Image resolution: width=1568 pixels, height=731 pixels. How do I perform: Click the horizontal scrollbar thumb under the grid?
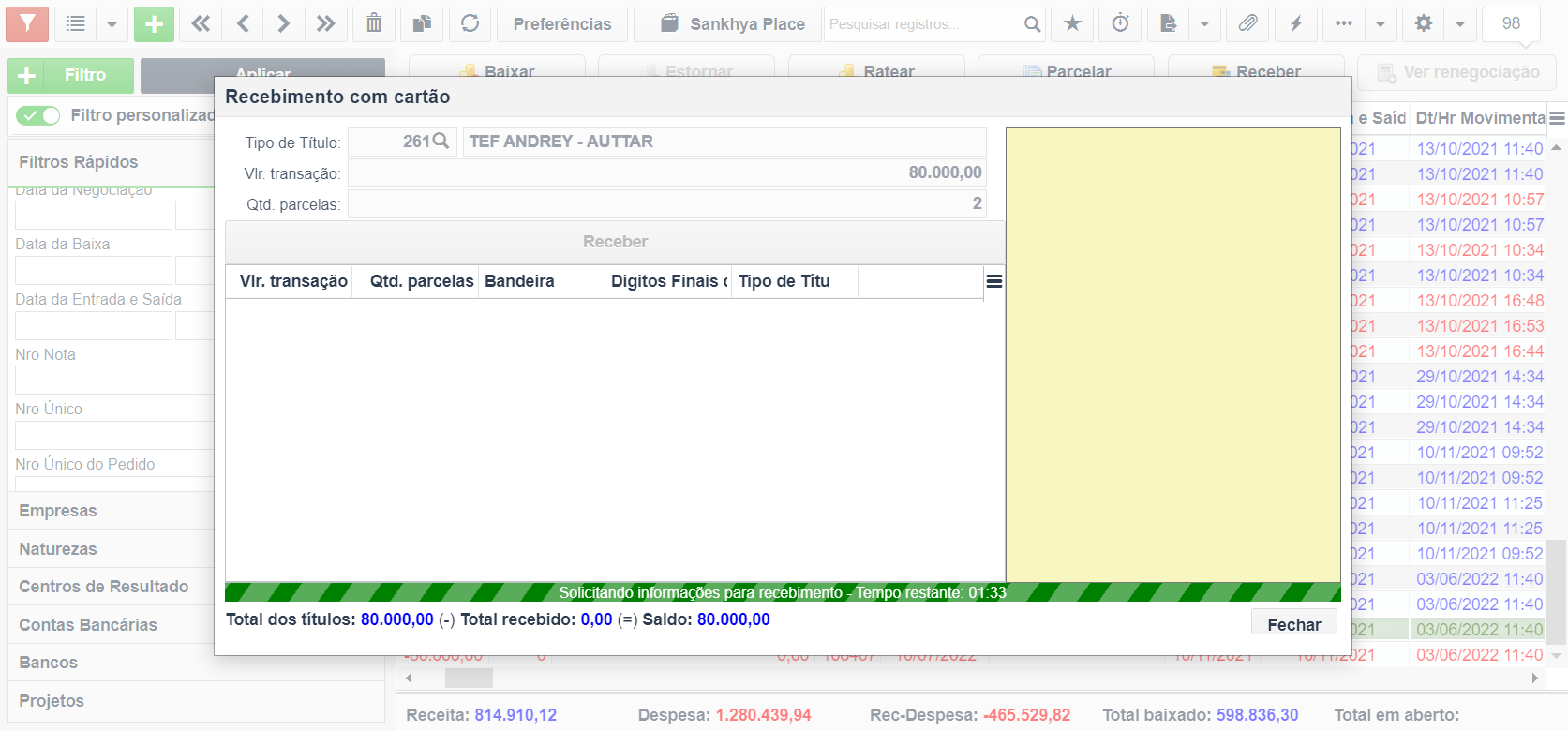point(469,678)
